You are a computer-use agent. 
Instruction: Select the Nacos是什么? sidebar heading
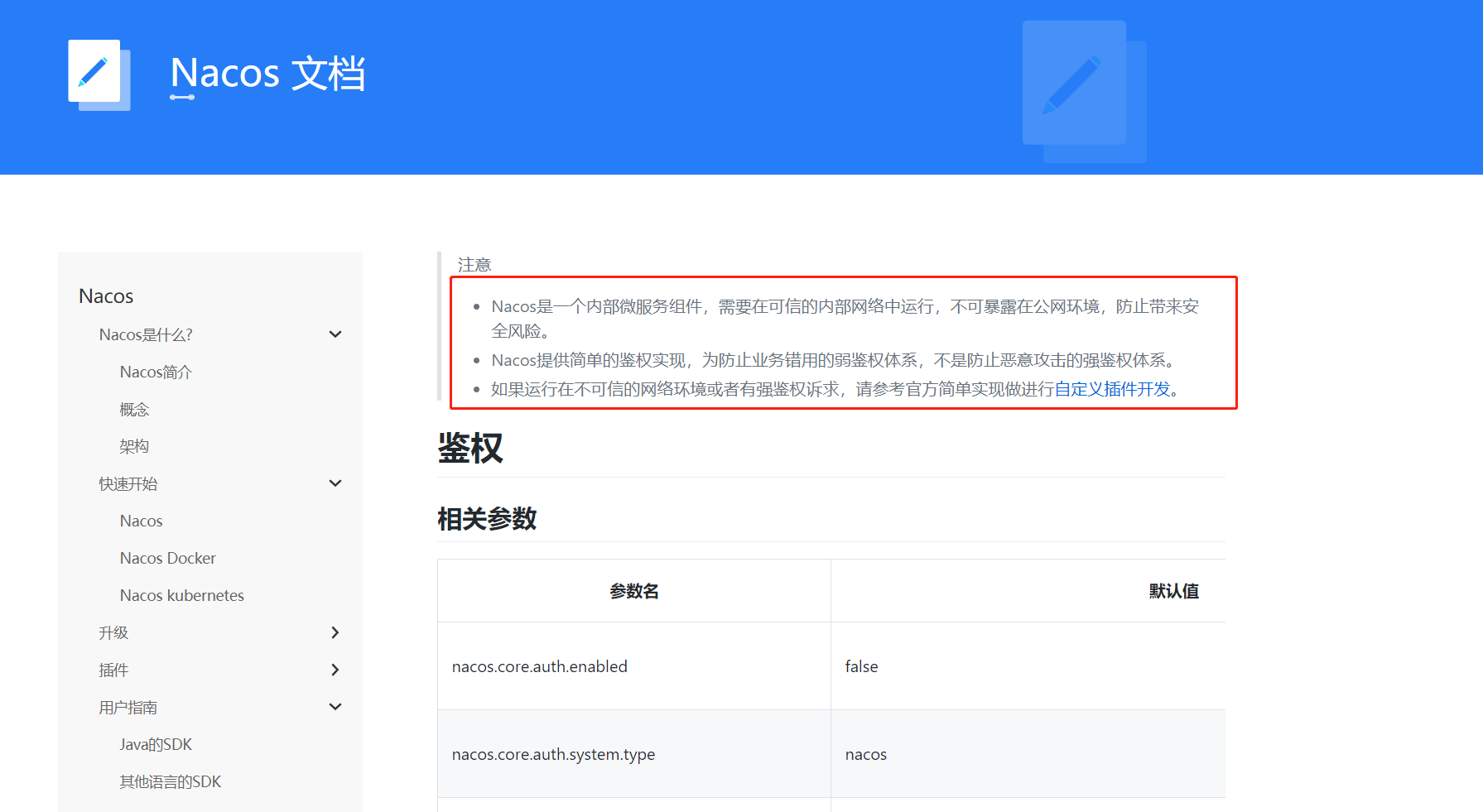tap(146, 334)
